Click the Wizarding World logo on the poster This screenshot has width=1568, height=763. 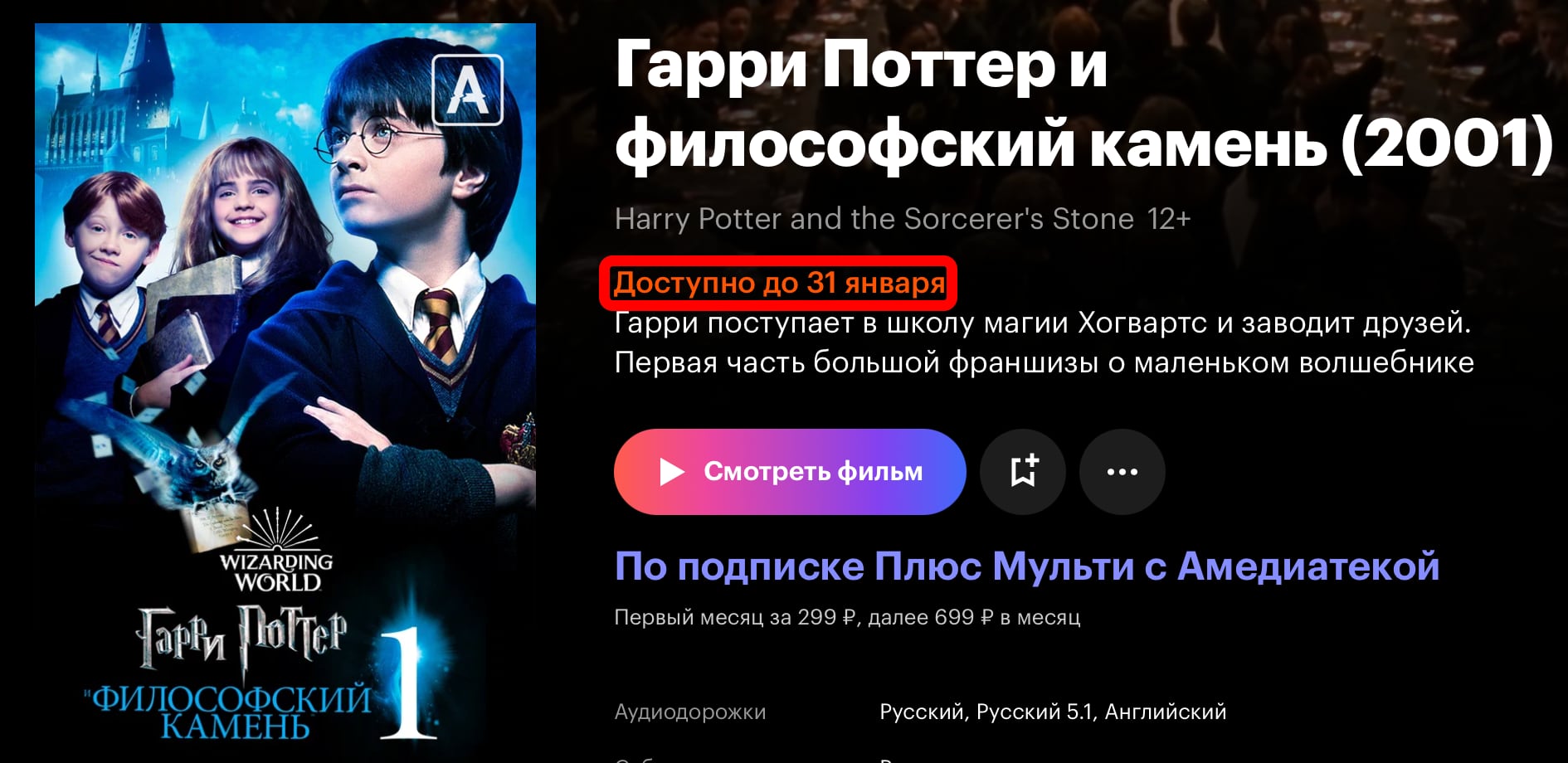click(276, 552)
